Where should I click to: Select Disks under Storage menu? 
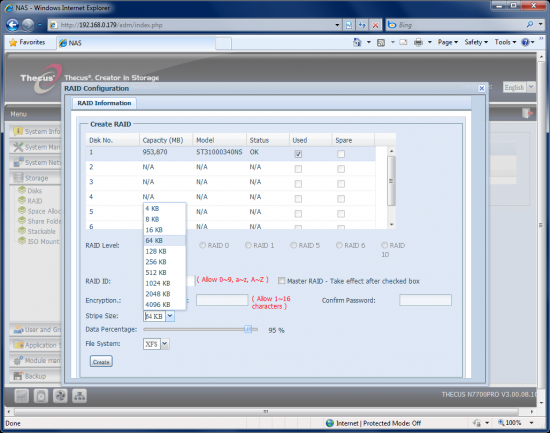click(34, 191)
